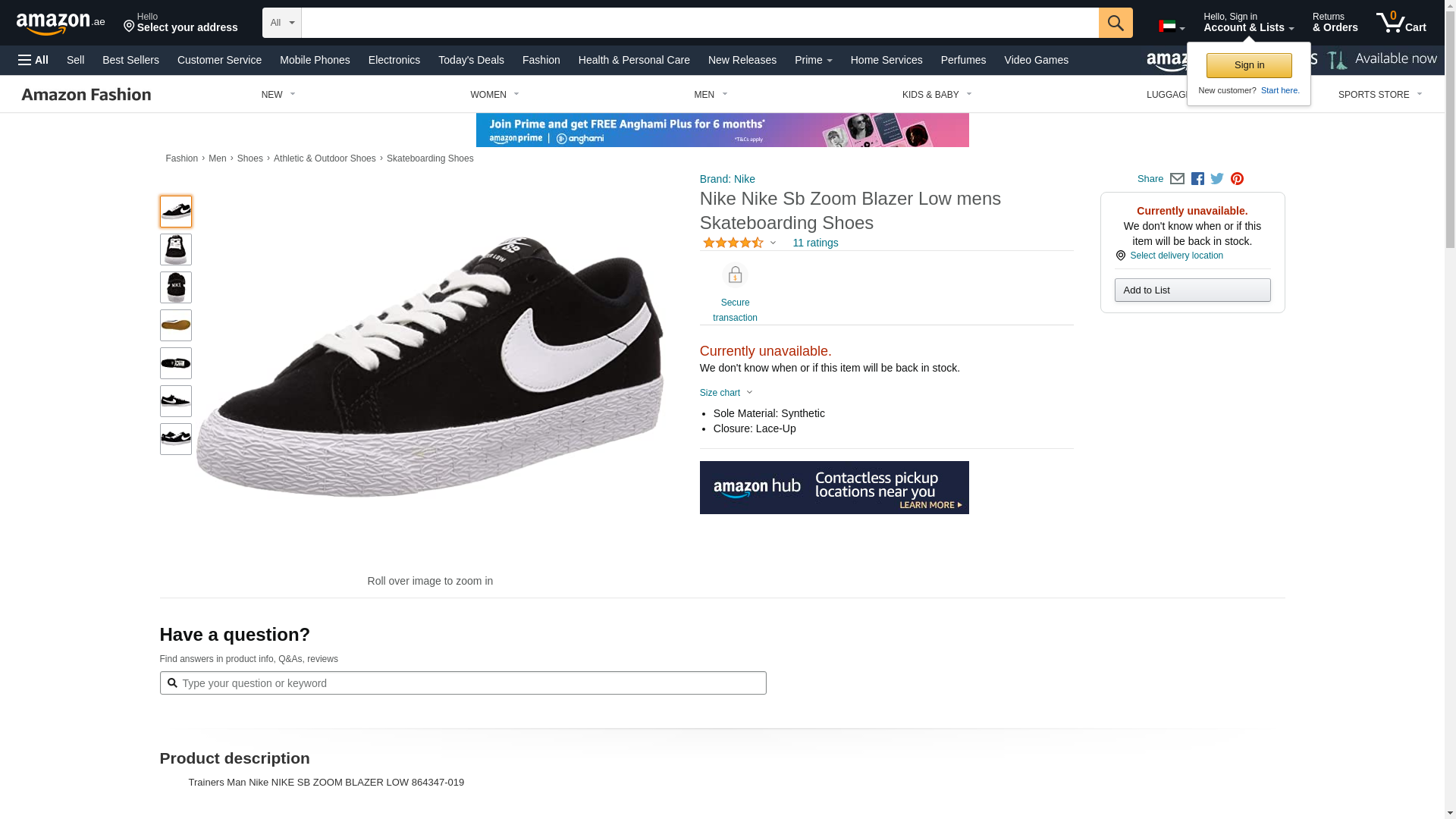The height and width of the screenshot is (819, 1456).
Task: Open the search category All dropdown
Action: pos(282,23)
